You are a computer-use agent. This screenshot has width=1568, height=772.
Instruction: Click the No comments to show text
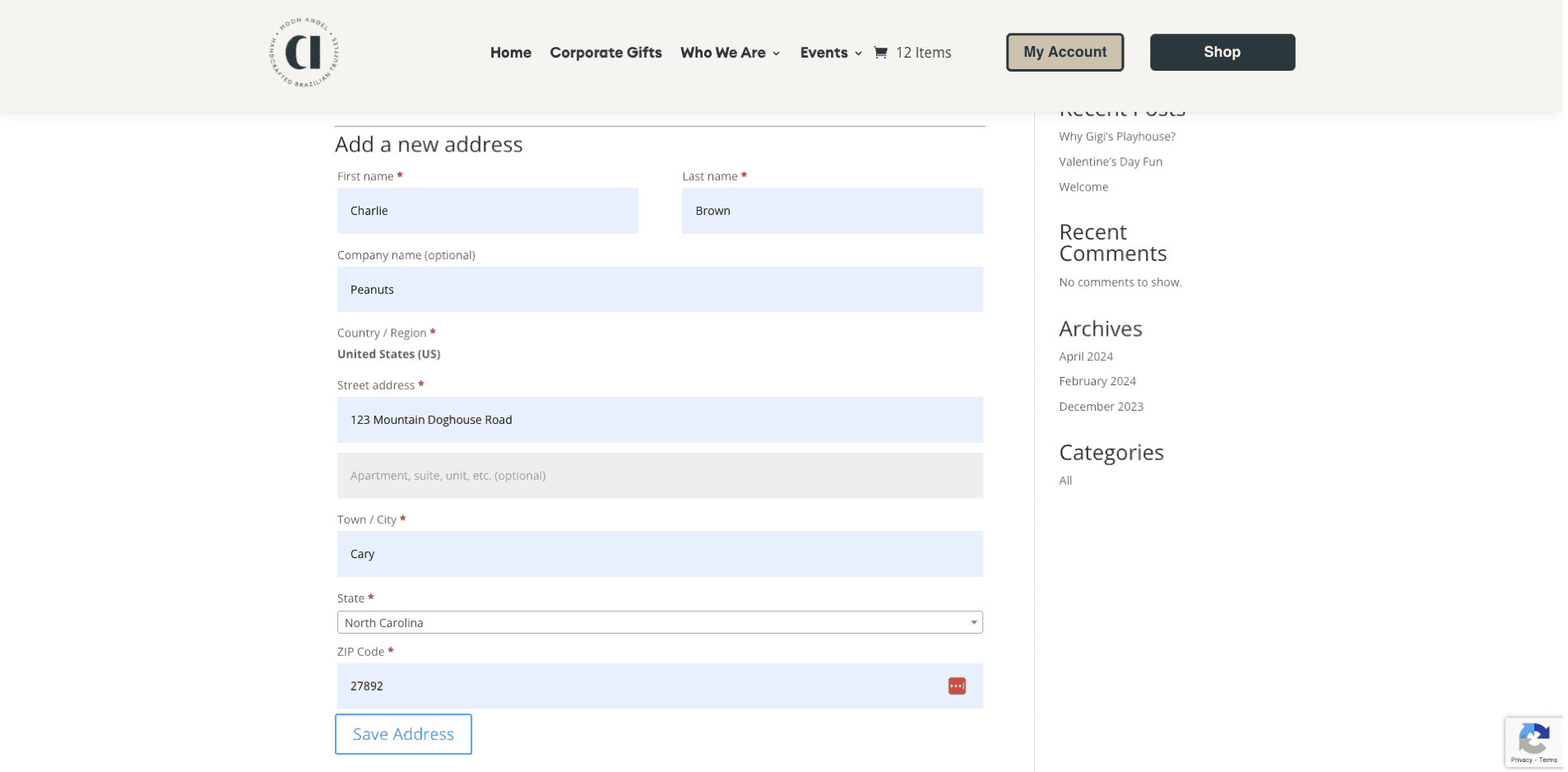(x=1120, y=282)
